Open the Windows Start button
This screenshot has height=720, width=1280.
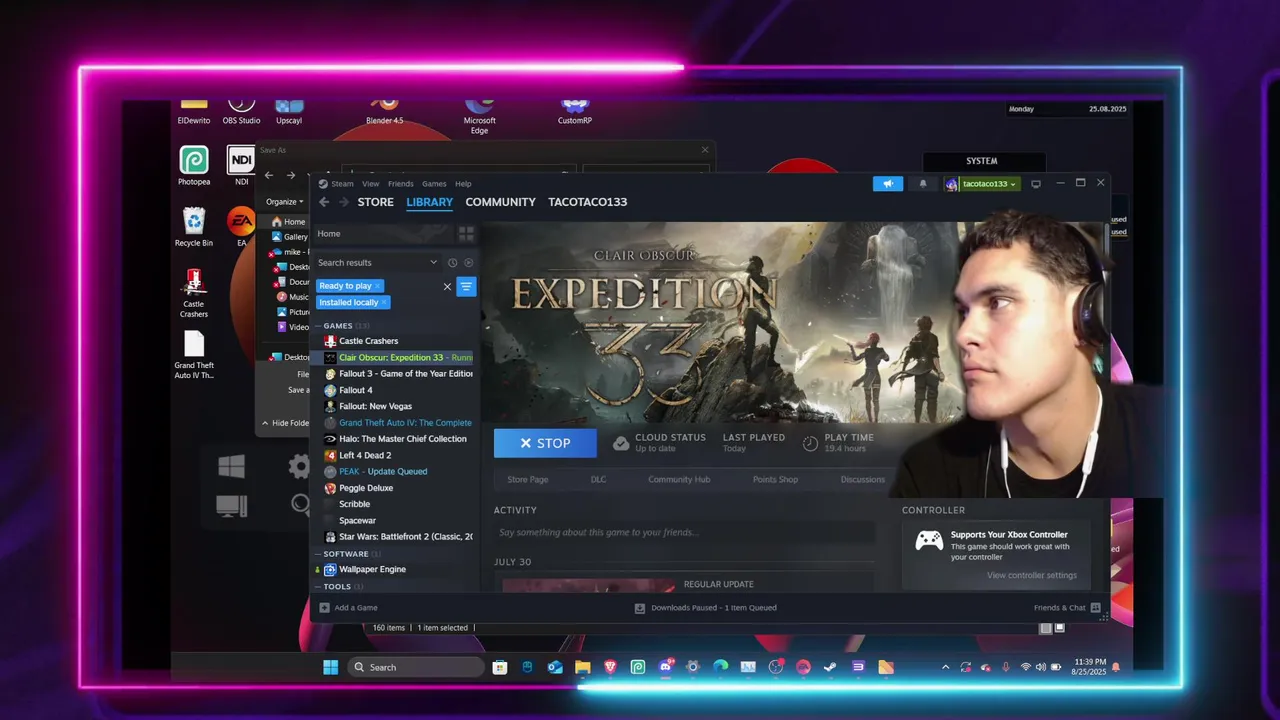click(x=330, y=667)
